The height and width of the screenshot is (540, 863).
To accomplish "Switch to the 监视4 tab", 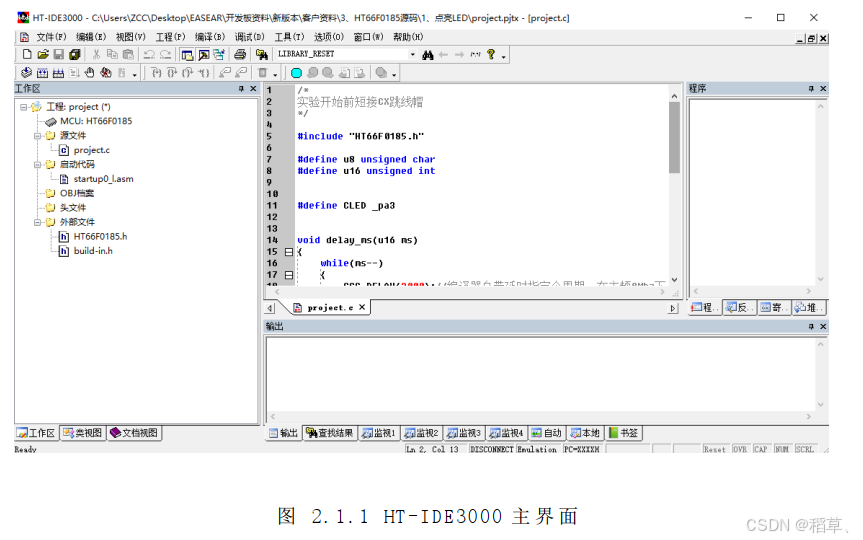I will pos(506,433).
